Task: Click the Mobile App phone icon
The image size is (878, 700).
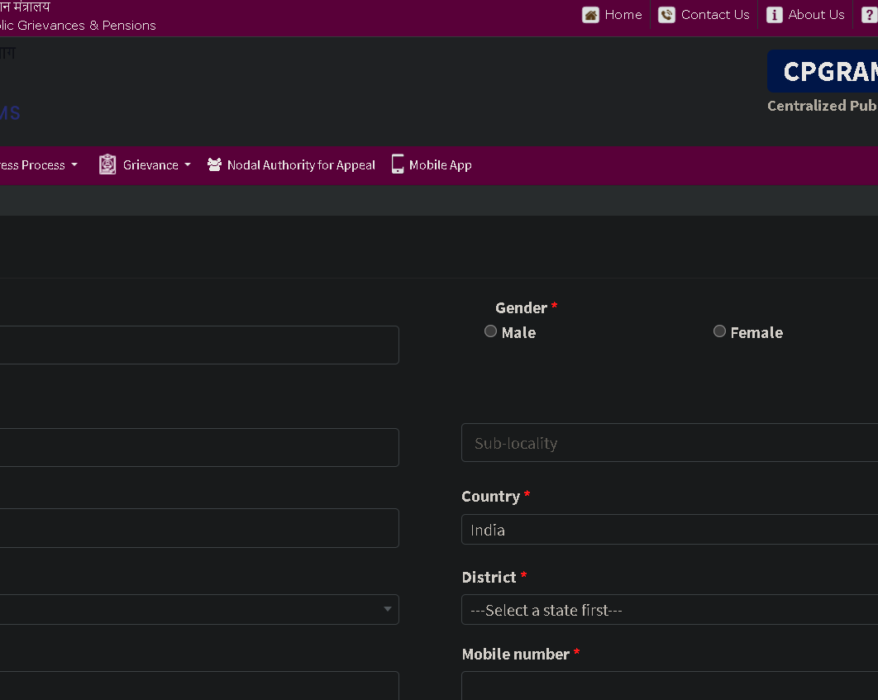Action: tap(398, 164)
